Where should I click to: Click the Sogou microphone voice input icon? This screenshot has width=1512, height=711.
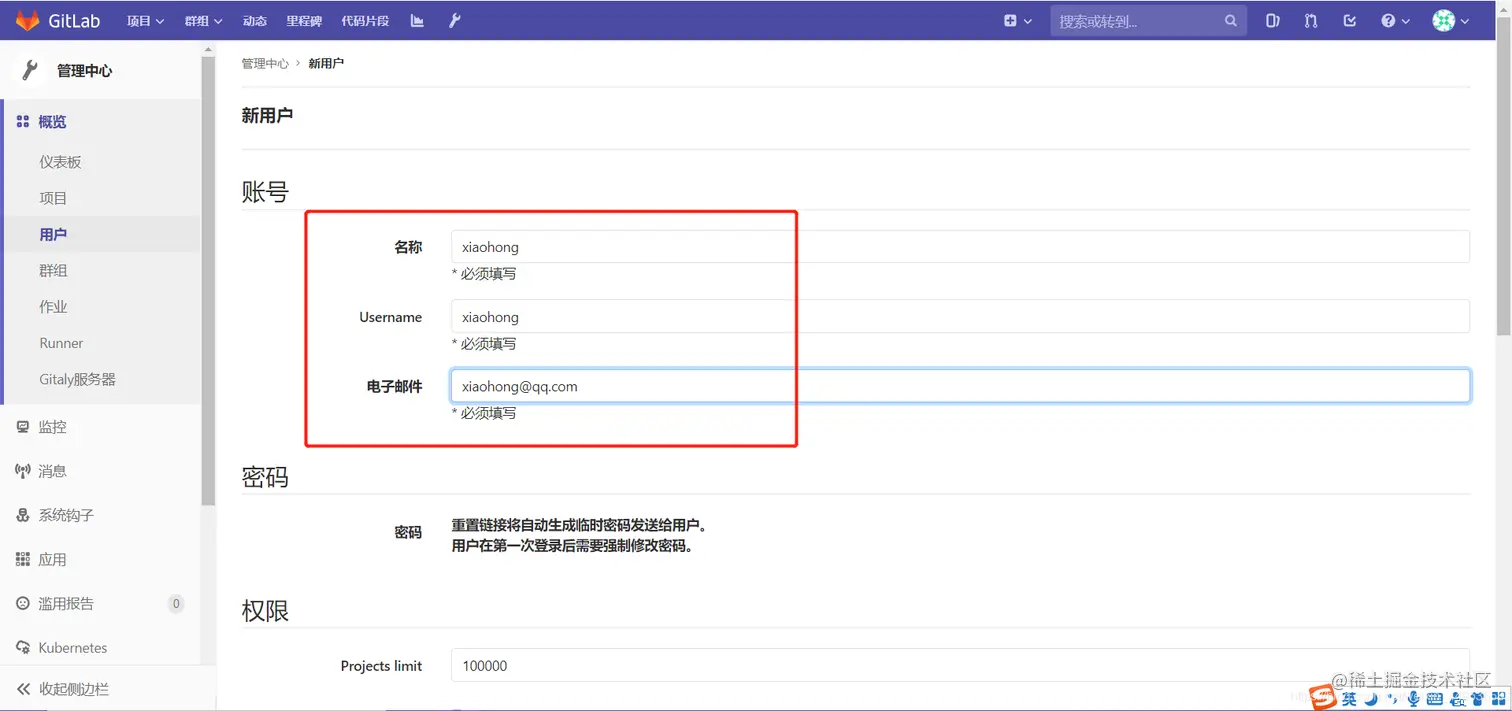[1412, 699]
